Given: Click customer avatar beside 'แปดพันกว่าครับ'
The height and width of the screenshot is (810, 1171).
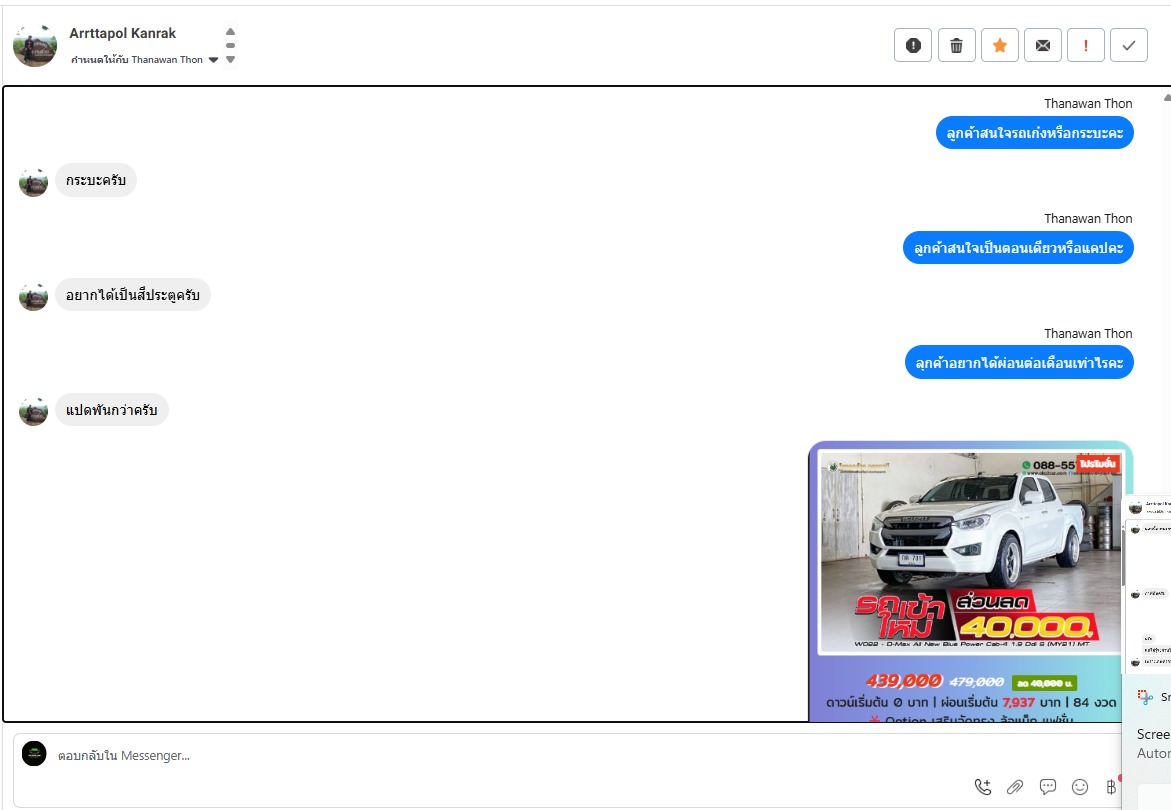Looking at the screenshot, I should tap(34, 411).
